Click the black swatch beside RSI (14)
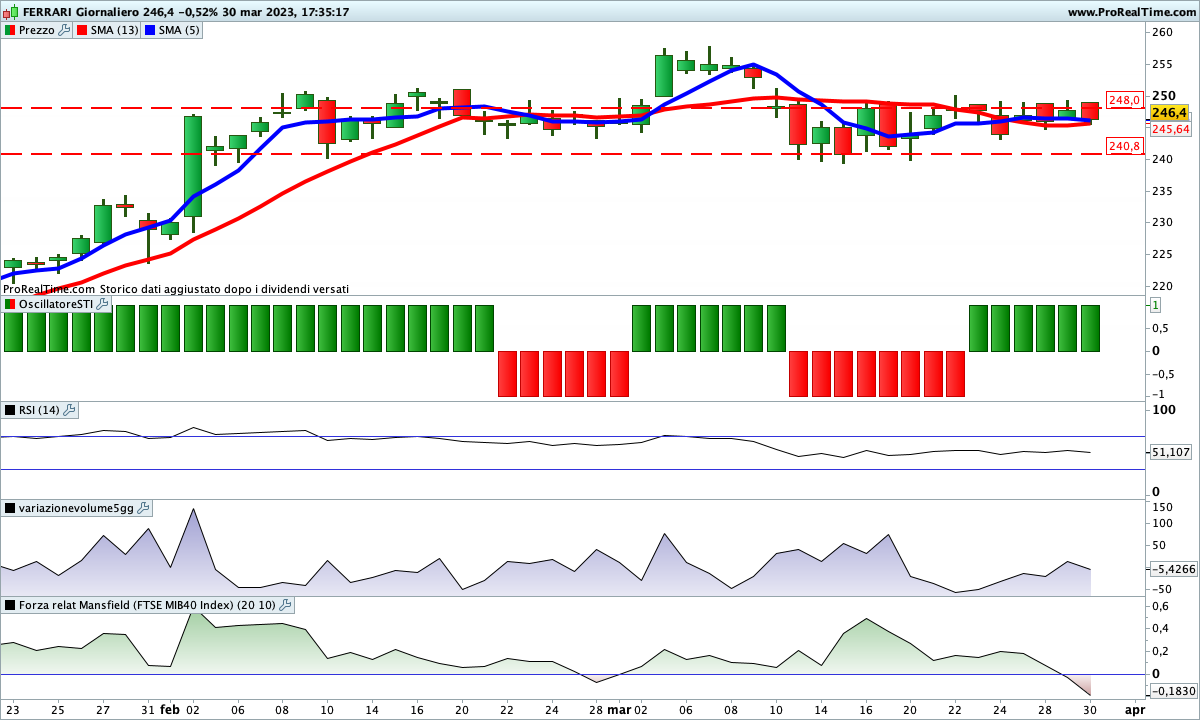Image resolution: width=1200 pixels, height=720 pixels. click(x=10, y=410)
